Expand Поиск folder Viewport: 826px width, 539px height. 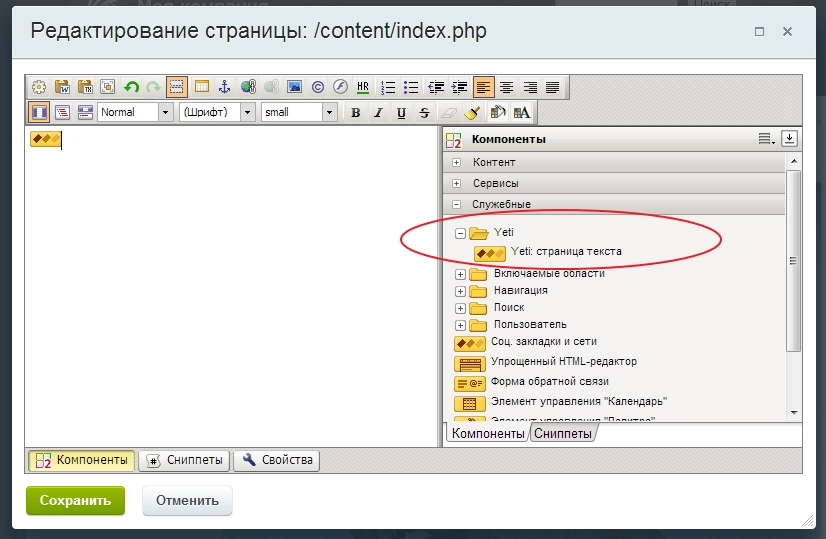tap(460, 308)
